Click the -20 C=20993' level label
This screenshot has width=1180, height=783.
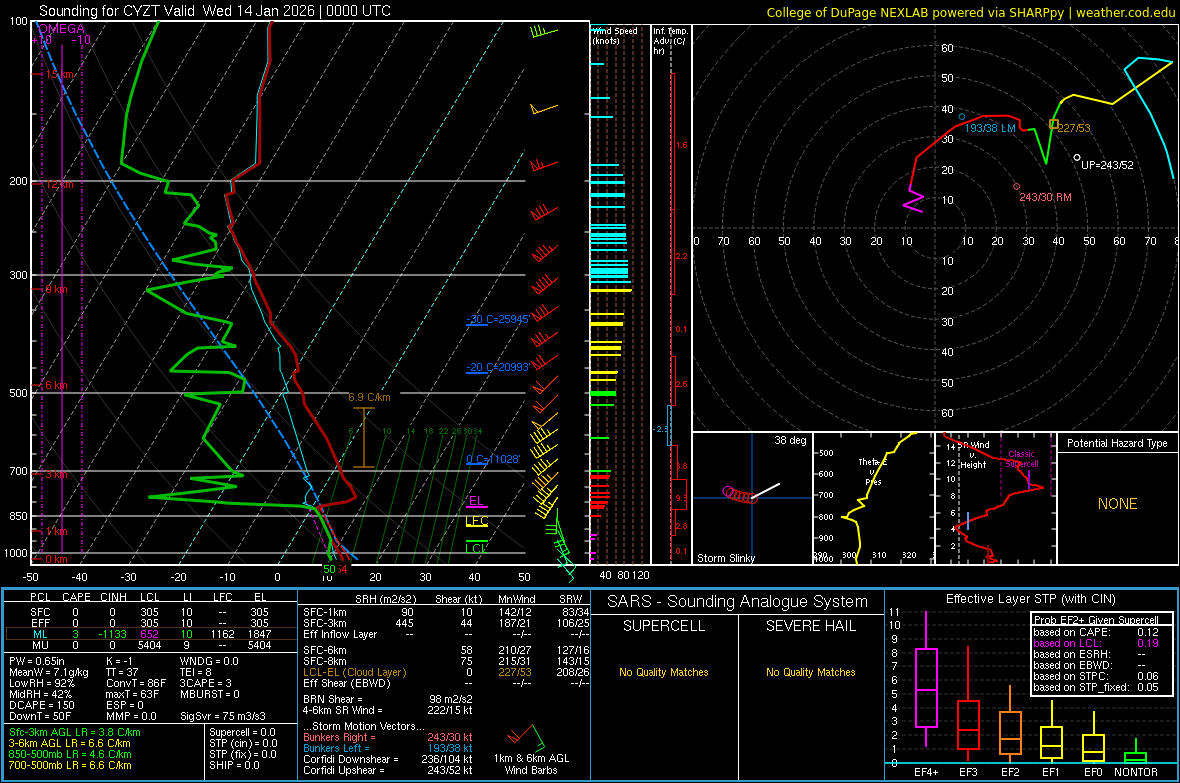coord(498,367)
